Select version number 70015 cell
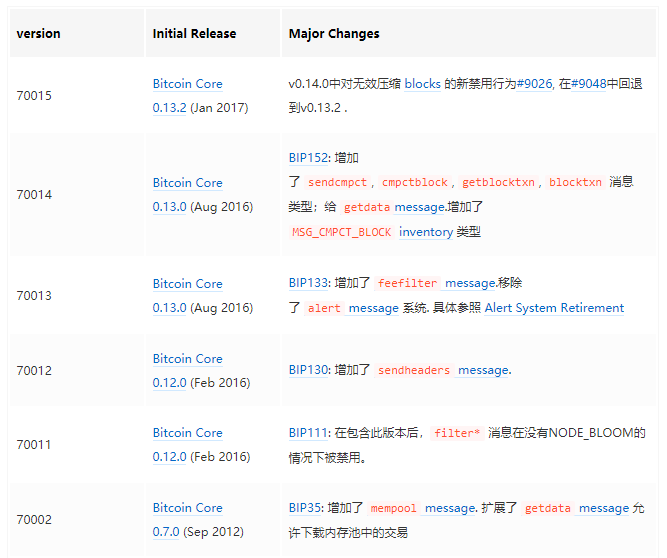667x558 pixels. 77,95
